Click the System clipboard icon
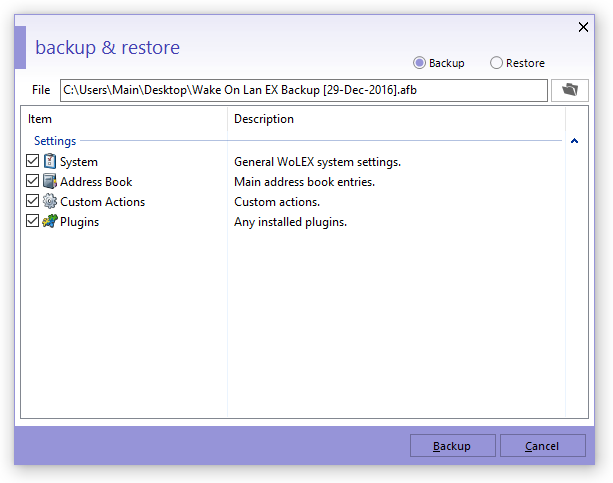 (x=50, y=161)
